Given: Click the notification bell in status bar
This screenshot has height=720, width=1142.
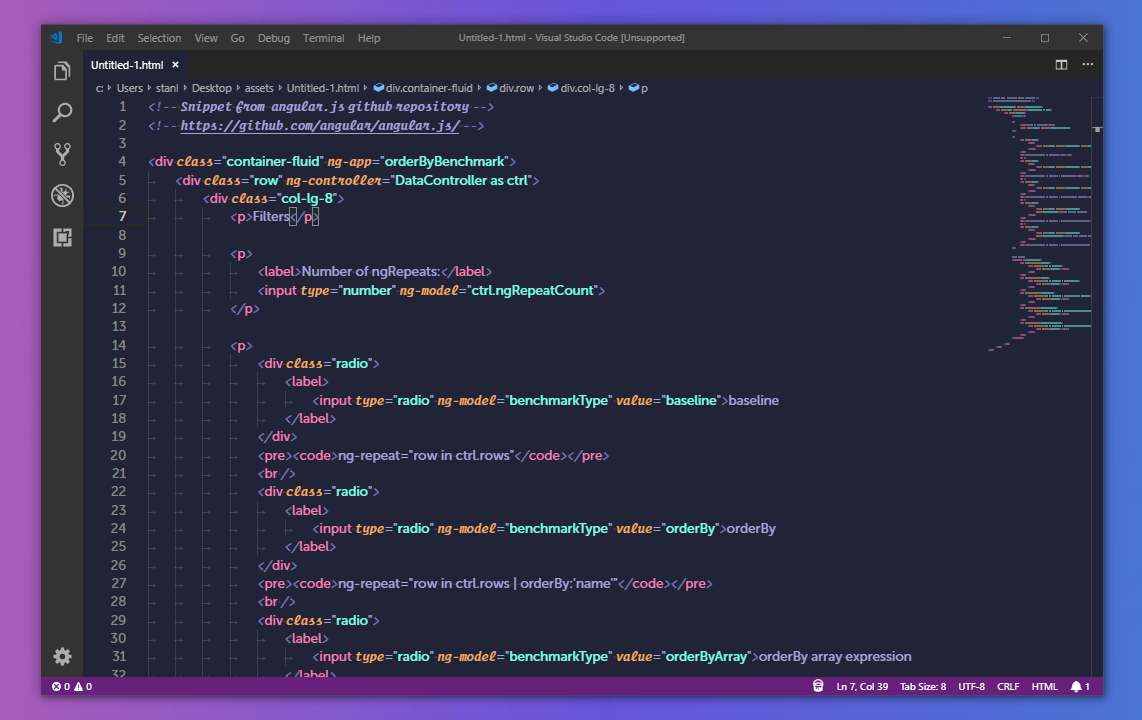Looking at the screenshot, I should tap(1080, 687).
